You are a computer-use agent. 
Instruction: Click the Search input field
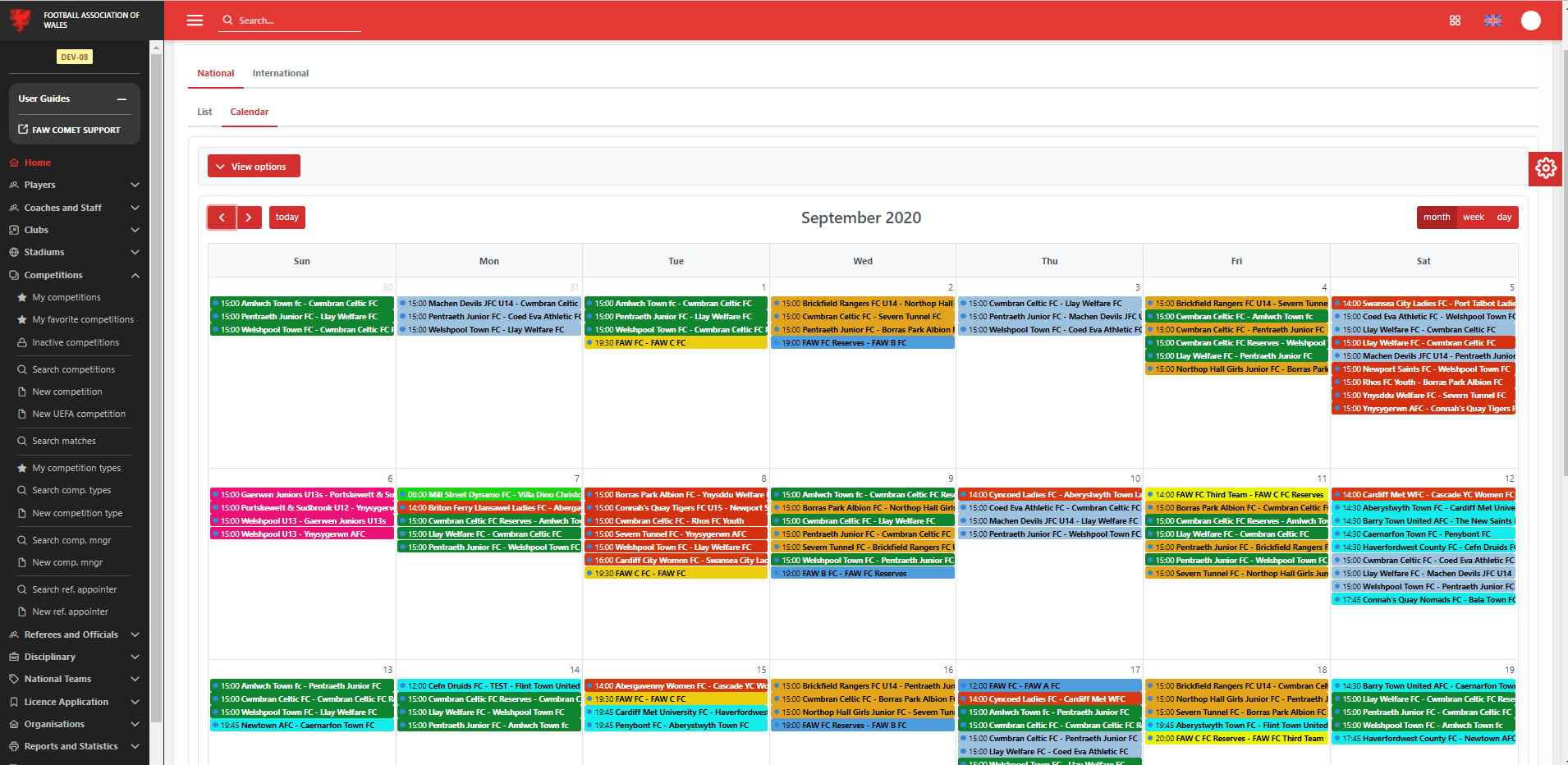click(x=296, y=21)
